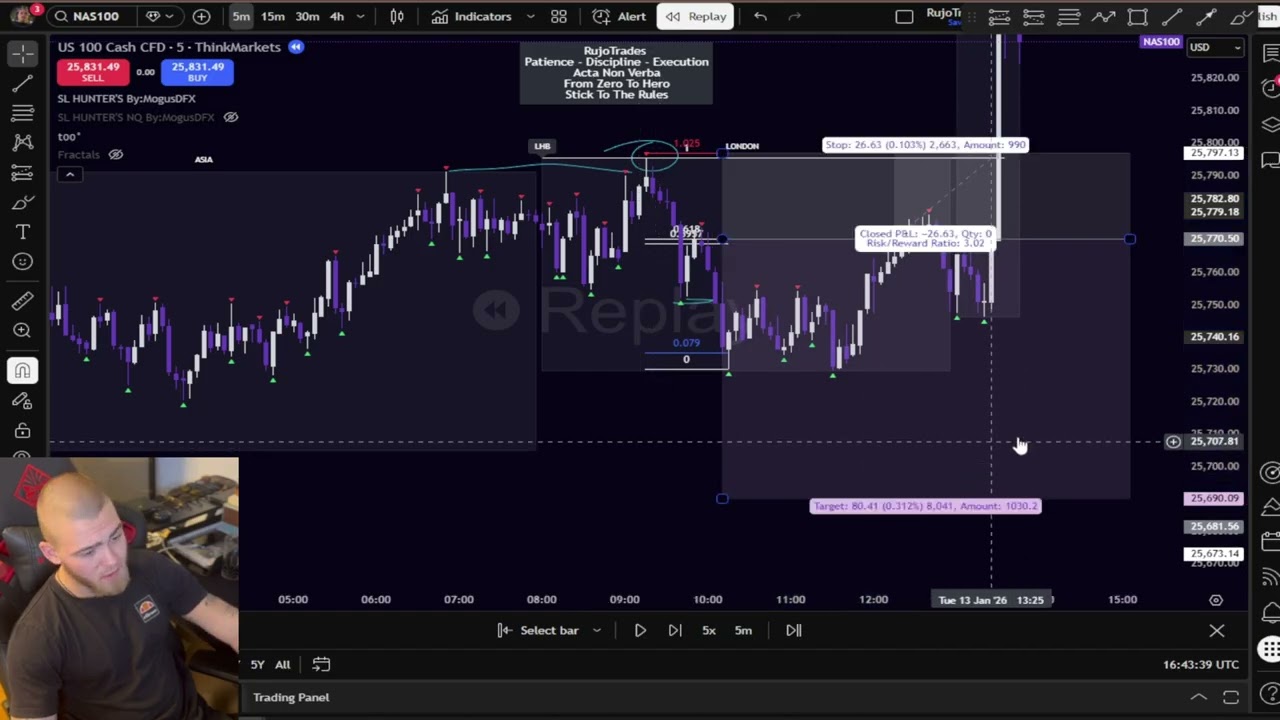Viewport: 1280px width, 720px height.
Task: Click the BUY 25,831.49 button
Action: (197, 71)
